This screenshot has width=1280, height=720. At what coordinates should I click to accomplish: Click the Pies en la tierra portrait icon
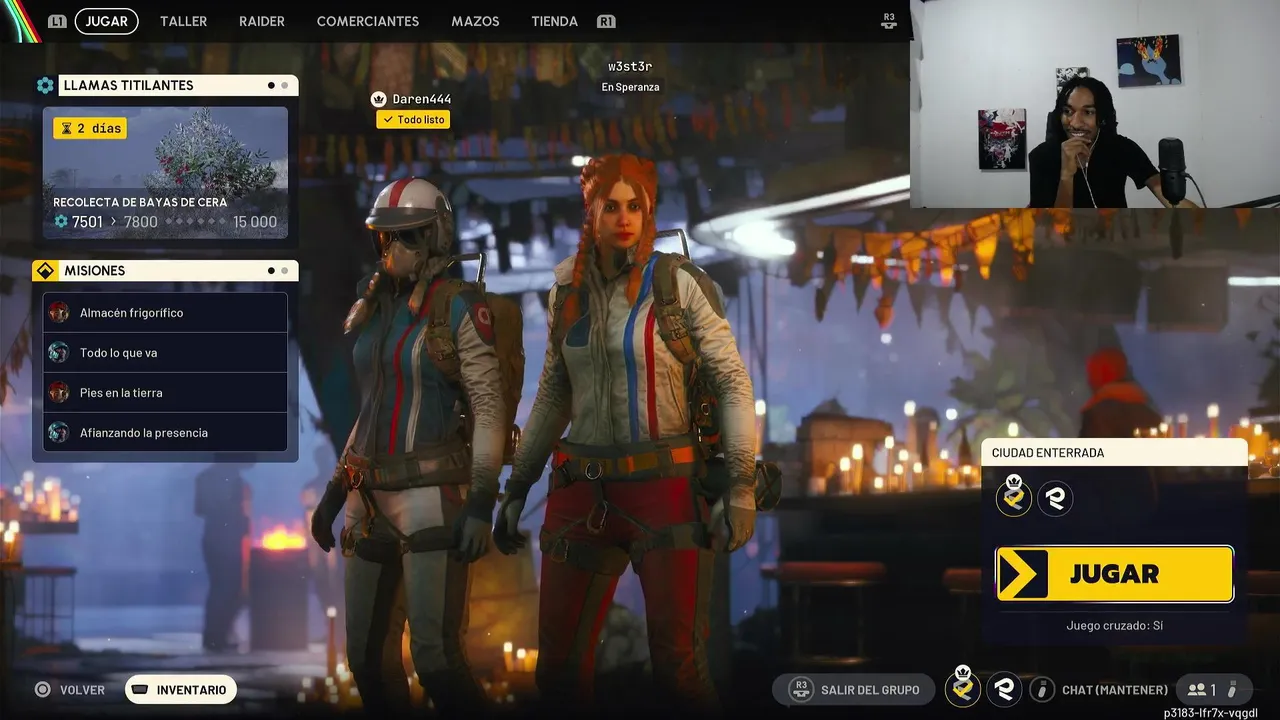pyautogui.click(x=59, y=393)
